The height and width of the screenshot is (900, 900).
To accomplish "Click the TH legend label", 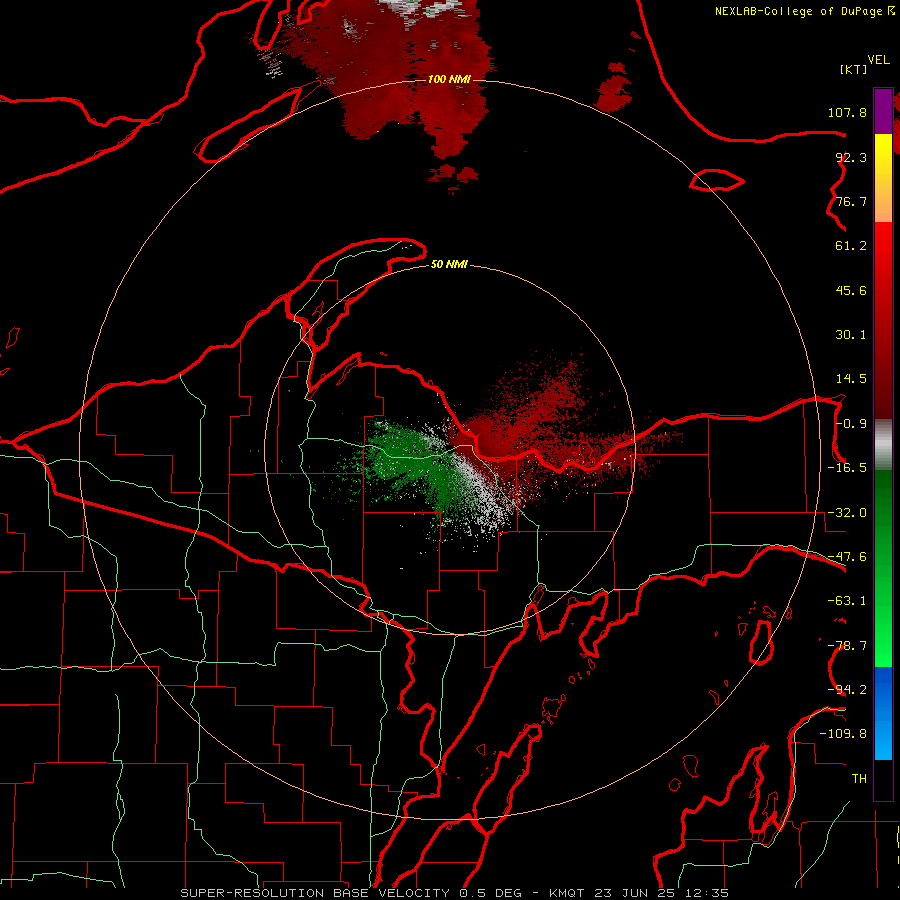I will pyautogui.click(x=859, y=779).
